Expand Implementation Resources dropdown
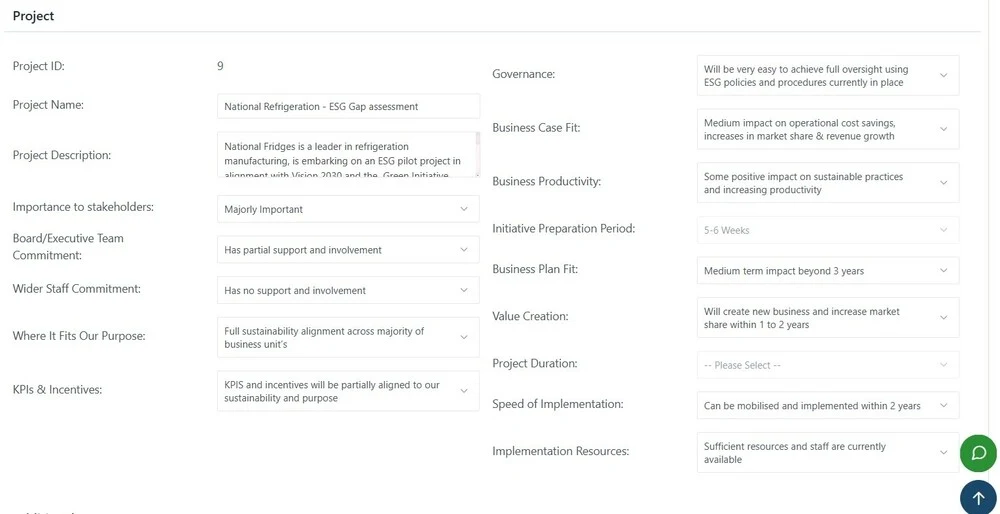The height and width of the screenshot is (514, 1000). click(827, 453)
